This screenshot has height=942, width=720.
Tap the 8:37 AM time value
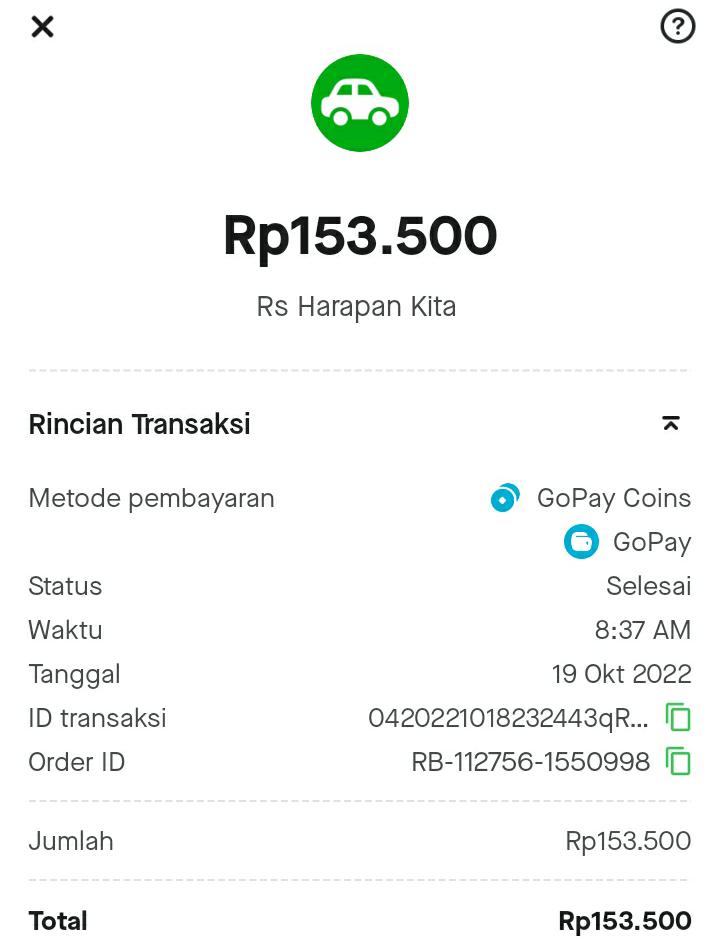coord(642,630)
